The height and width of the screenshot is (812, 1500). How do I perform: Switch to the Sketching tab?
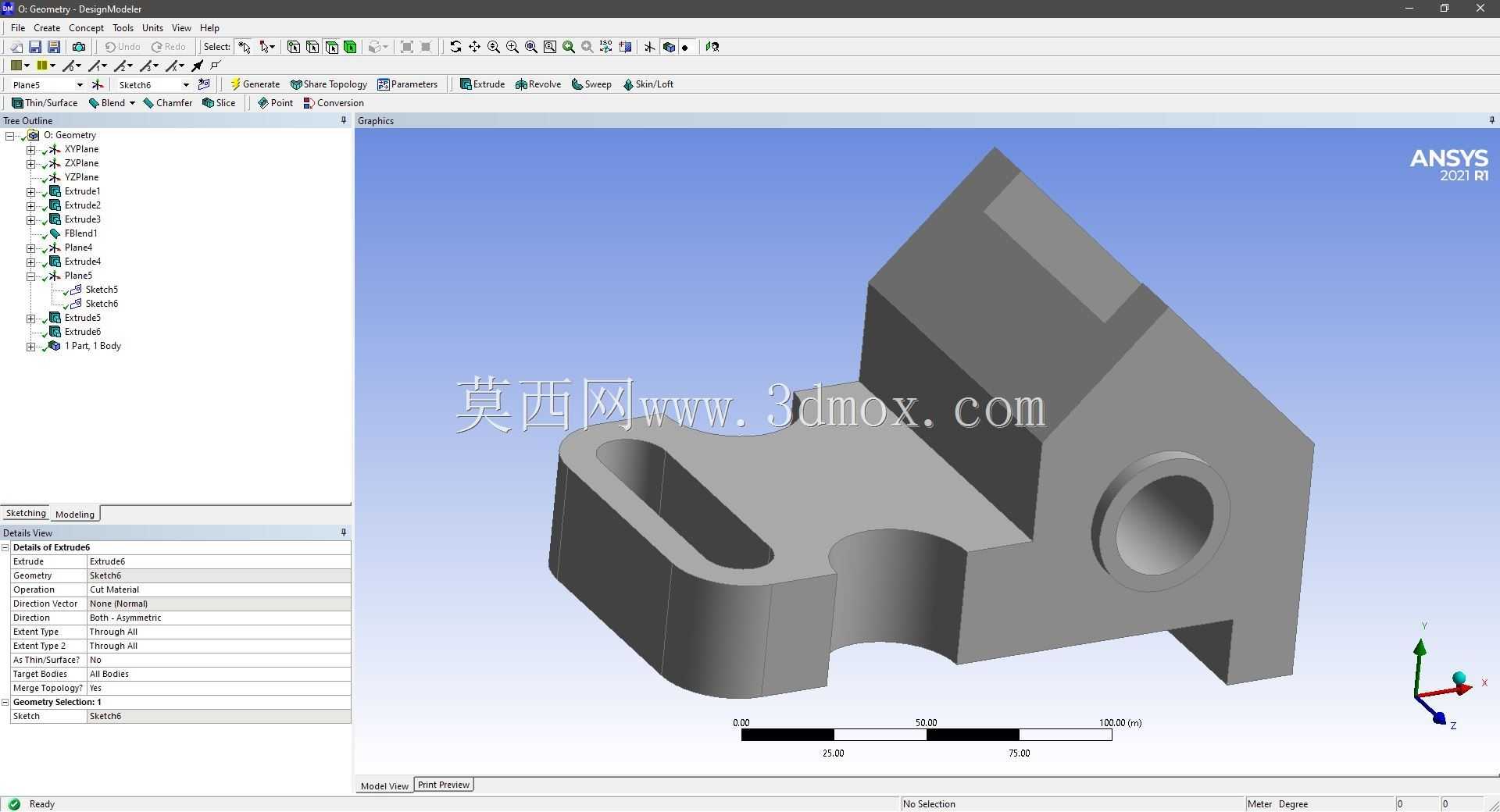coord(26,513)
